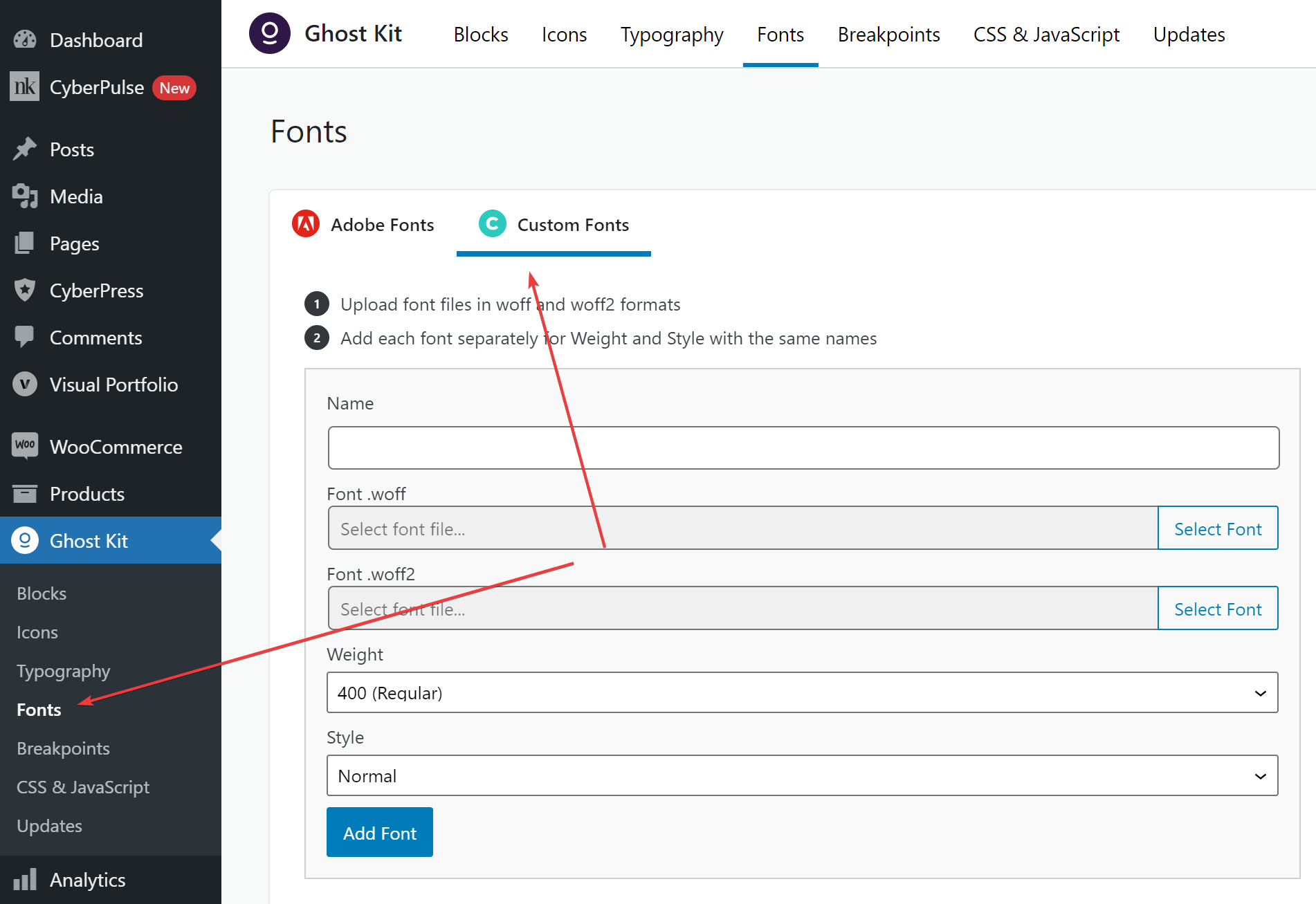
Task: Click the Add Font button
Action: [x=380, y=833]
